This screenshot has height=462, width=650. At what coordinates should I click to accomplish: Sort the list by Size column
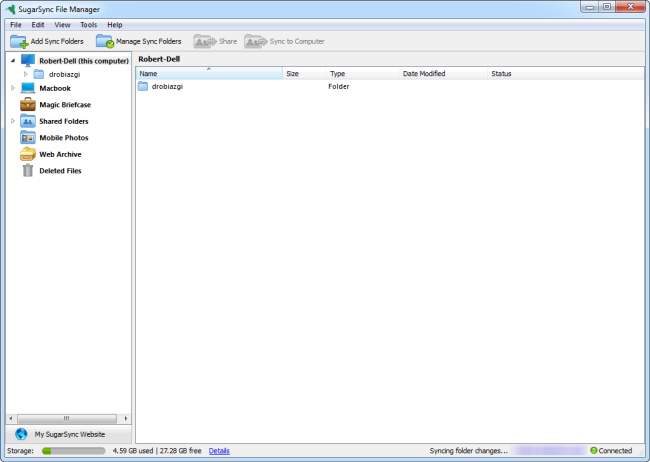[305, 73]
